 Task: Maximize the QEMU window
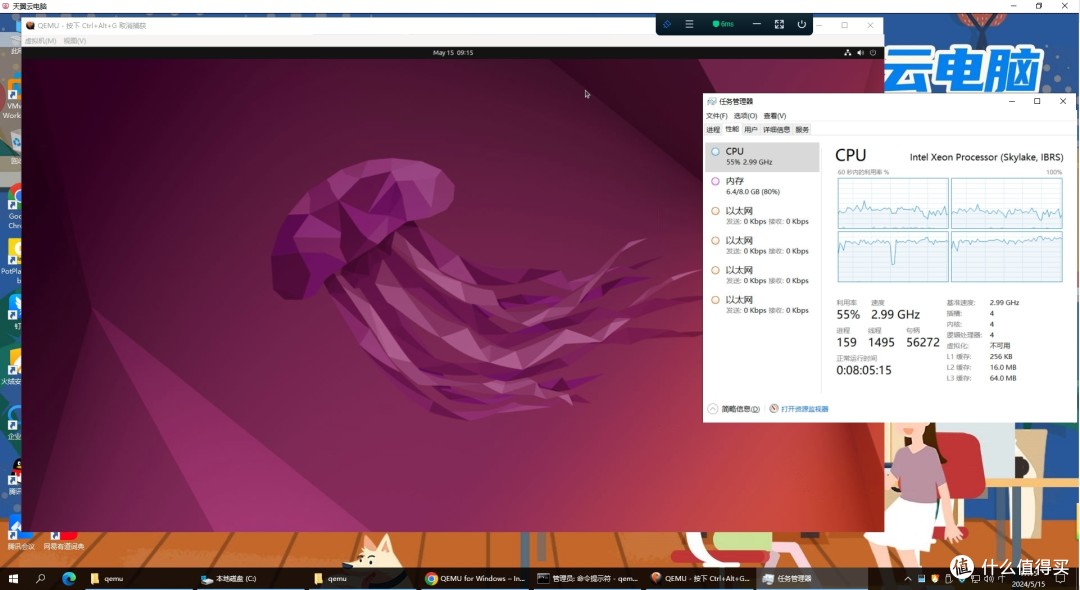[844, 25]
